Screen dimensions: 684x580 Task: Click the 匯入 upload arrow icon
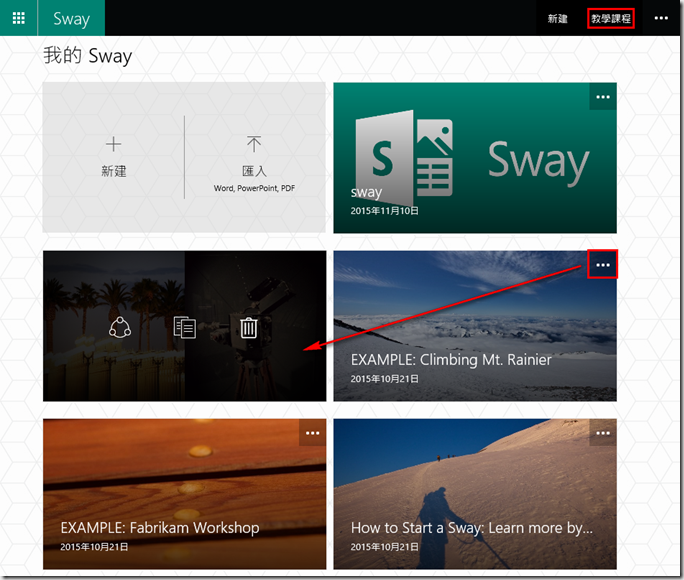pos(254,143)
